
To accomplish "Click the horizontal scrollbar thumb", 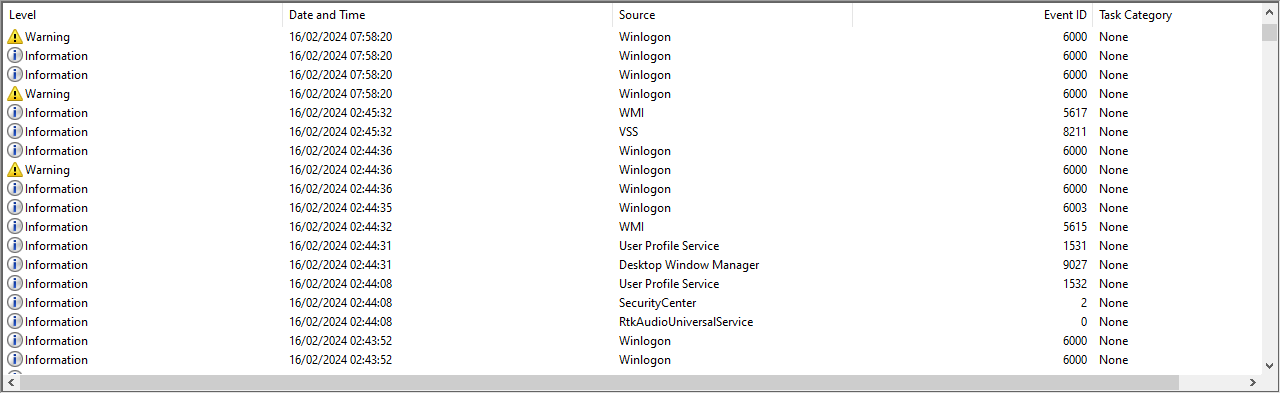I will (x=599, y=383).
